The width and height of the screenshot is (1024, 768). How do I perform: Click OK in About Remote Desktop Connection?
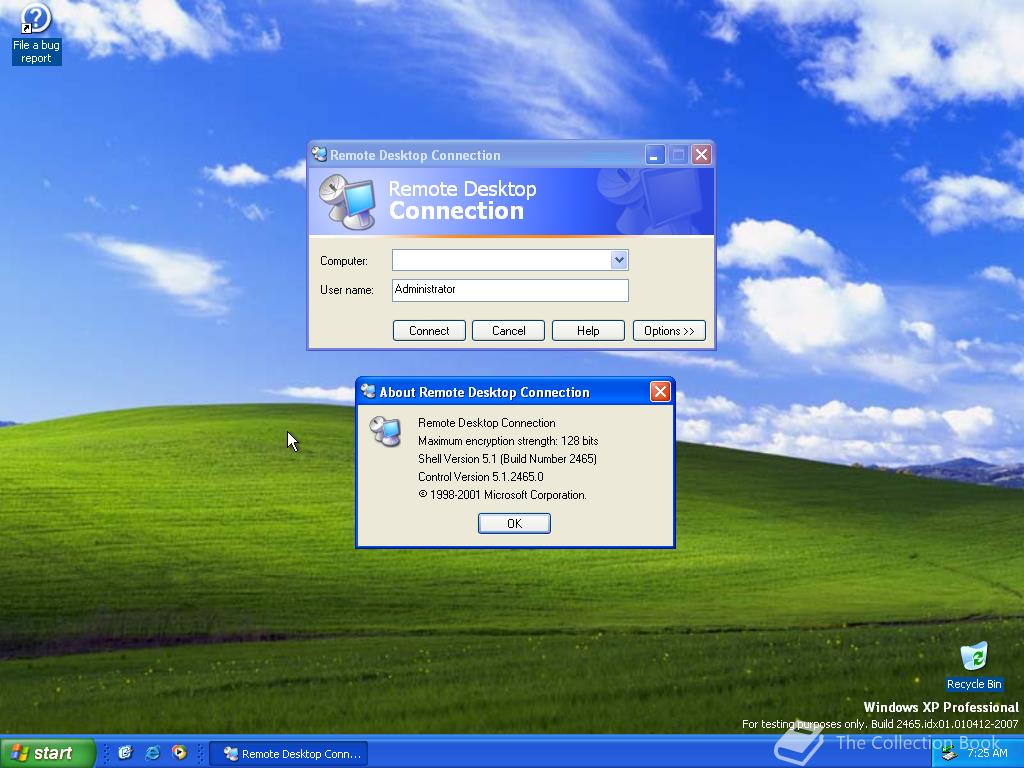(514, 523)
